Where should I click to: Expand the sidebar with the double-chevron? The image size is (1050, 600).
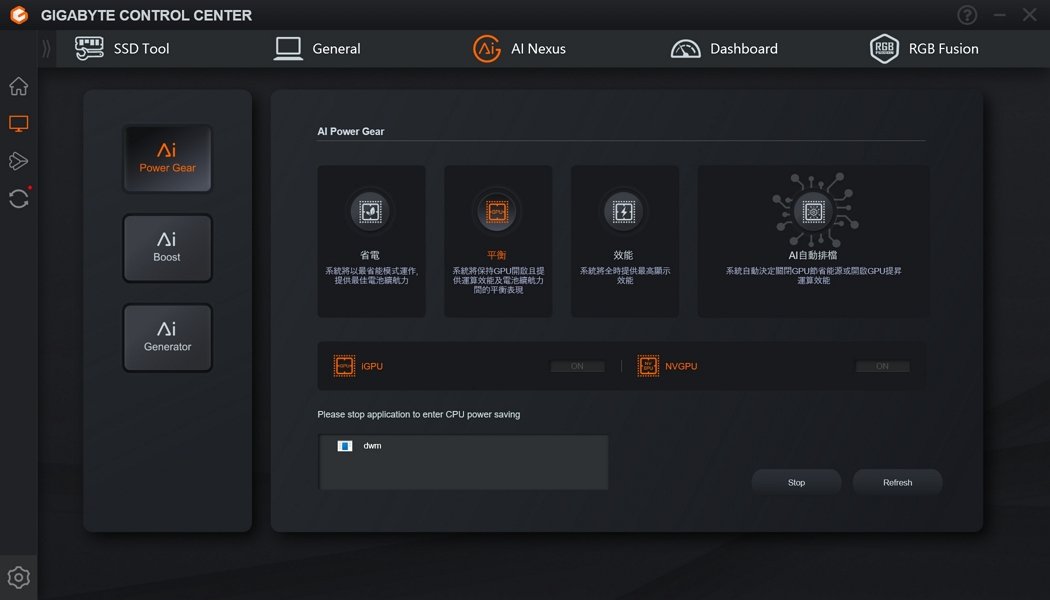(x=46, y=49)
